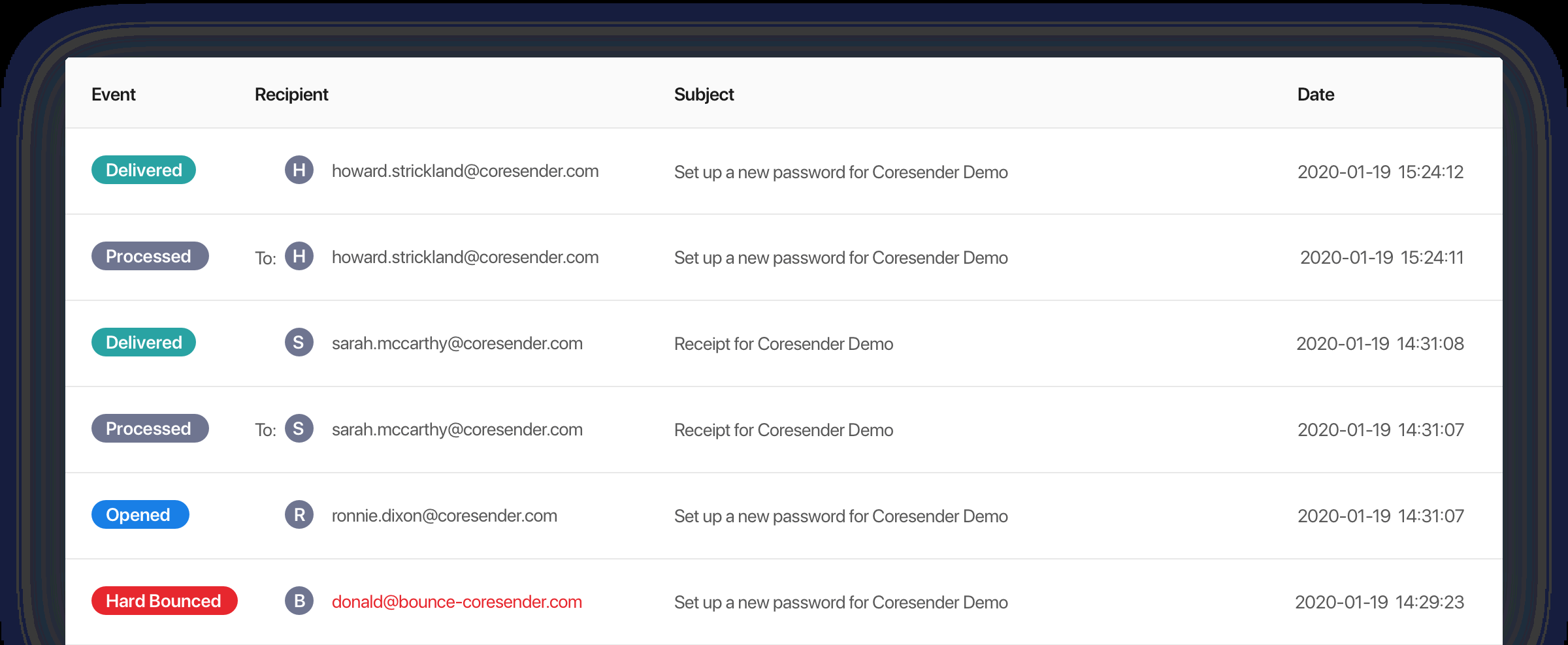This screenshot has width=1568, height=645.
Task: Select the 2020-01-19 15:24:11 date cell
Action: (1381, 258)
